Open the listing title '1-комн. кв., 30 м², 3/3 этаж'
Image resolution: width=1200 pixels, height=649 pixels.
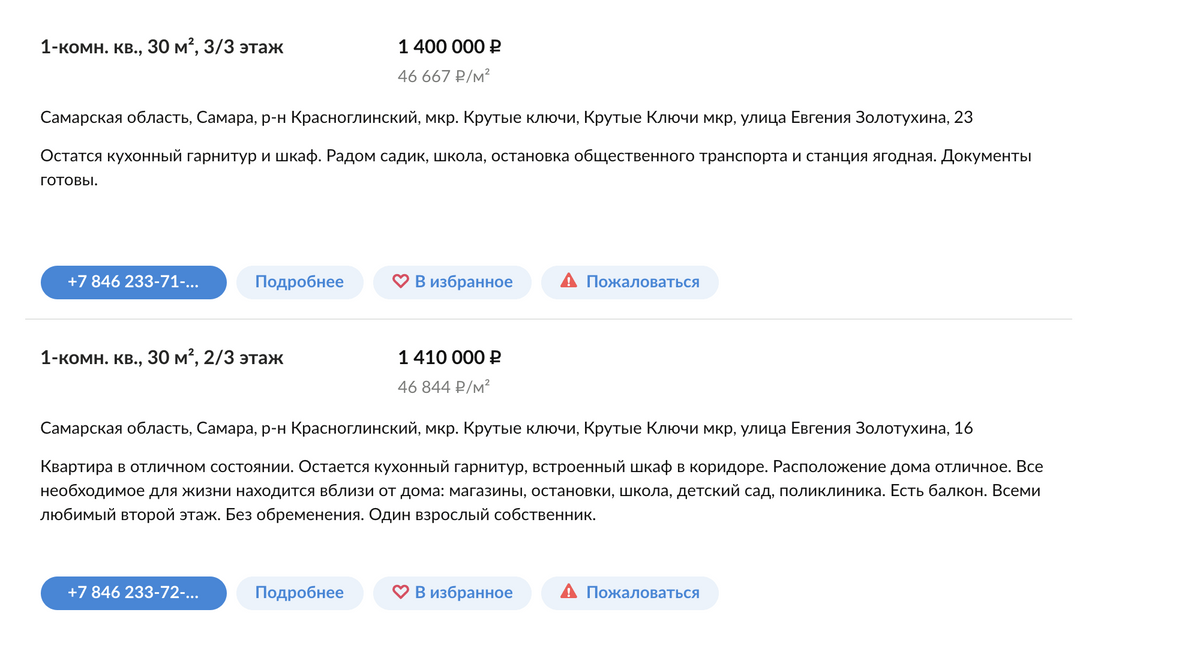coord(162,47)
